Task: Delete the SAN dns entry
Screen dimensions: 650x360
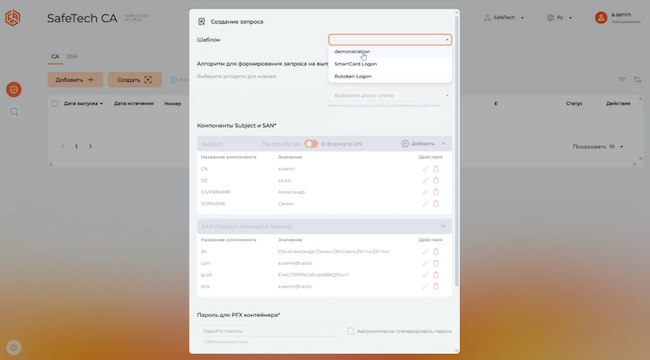Action: coord(436,287)
